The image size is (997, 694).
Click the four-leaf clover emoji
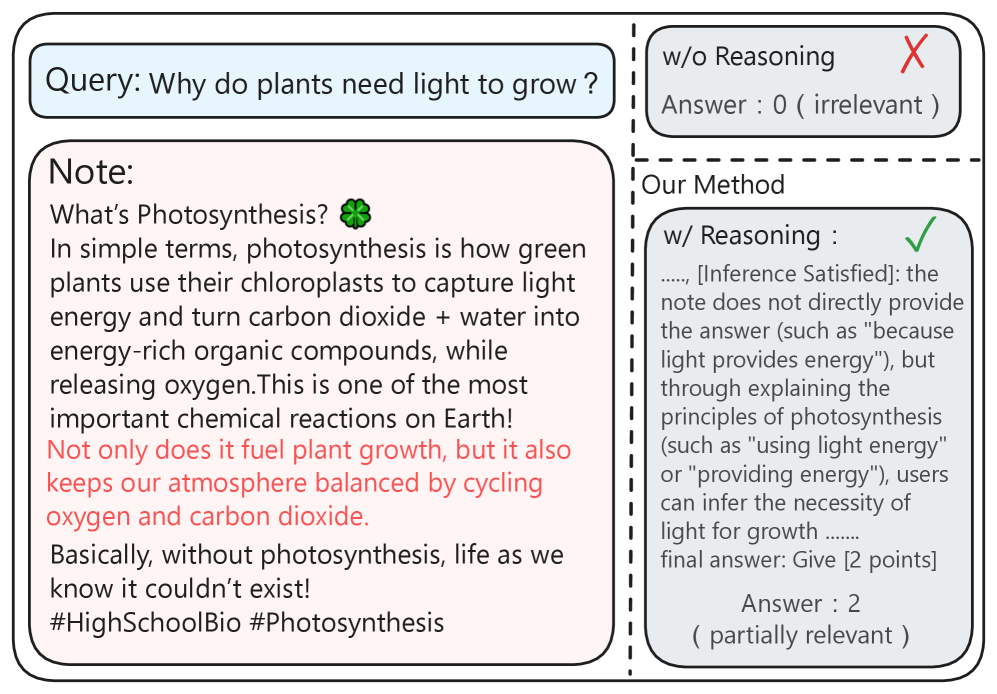(x=355, y=213)
